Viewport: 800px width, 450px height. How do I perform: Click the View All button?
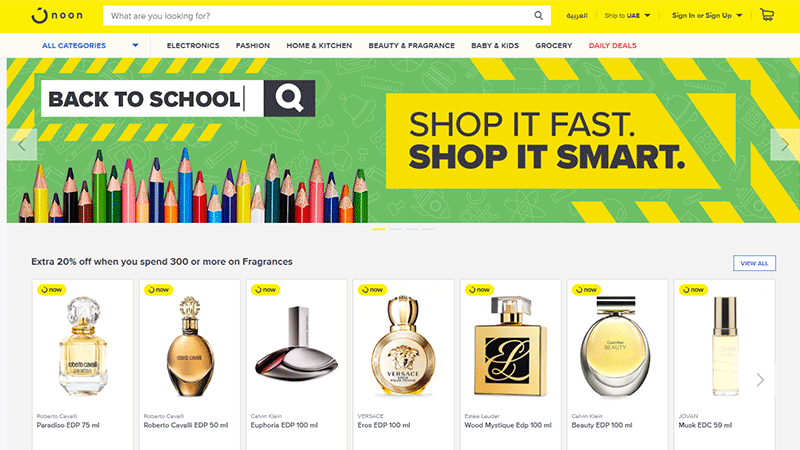pos(754,263)
